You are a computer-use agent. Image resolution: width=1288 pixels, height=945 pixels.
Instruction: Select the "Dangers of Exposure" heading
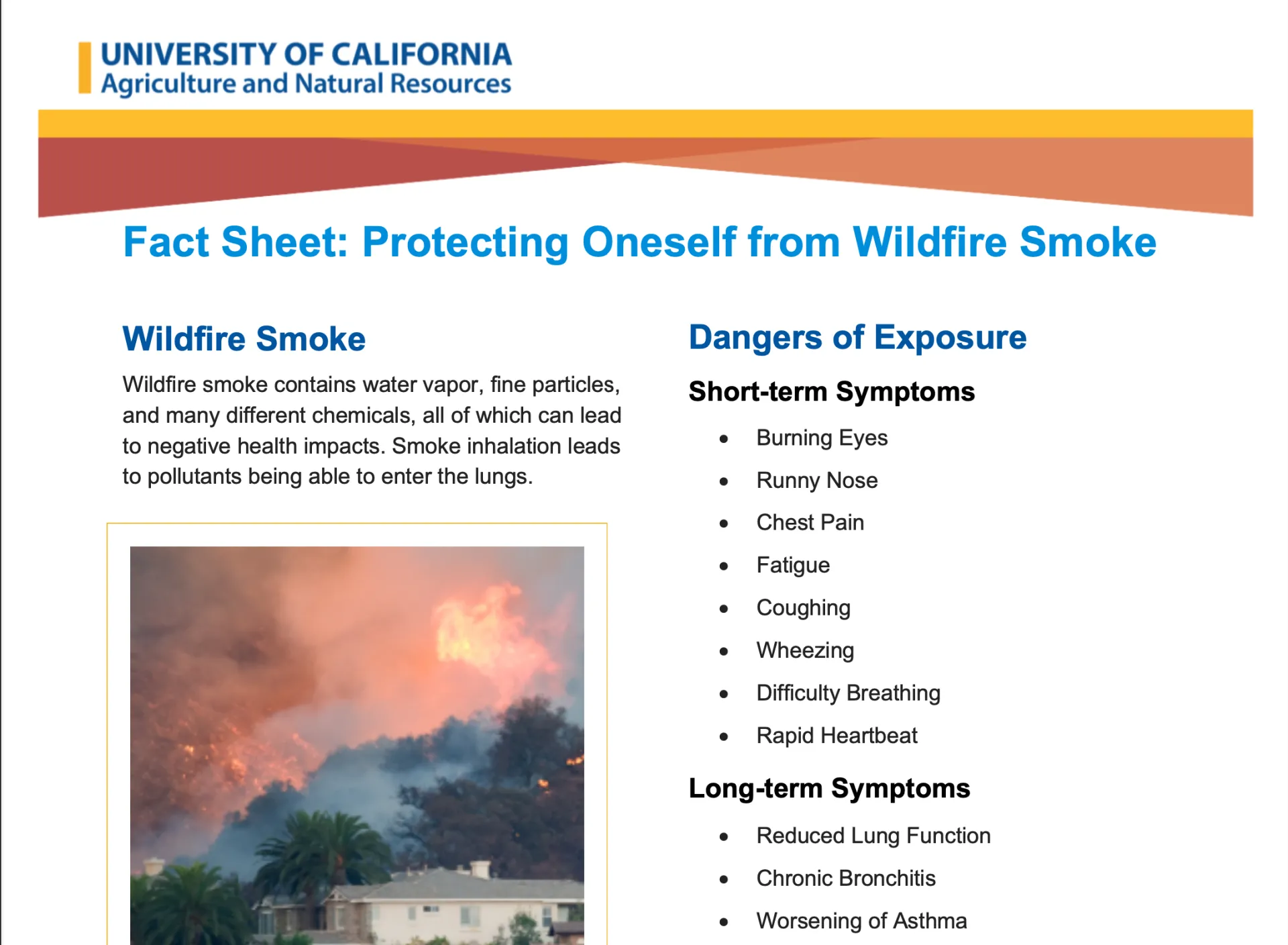(x=857, y=337)
